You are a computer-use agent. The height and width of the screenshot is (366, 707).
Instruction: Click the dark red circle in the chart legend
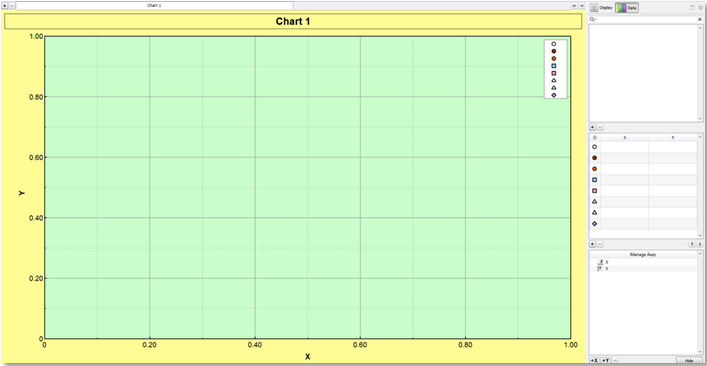pyautogui.click(x=554, y=51)
